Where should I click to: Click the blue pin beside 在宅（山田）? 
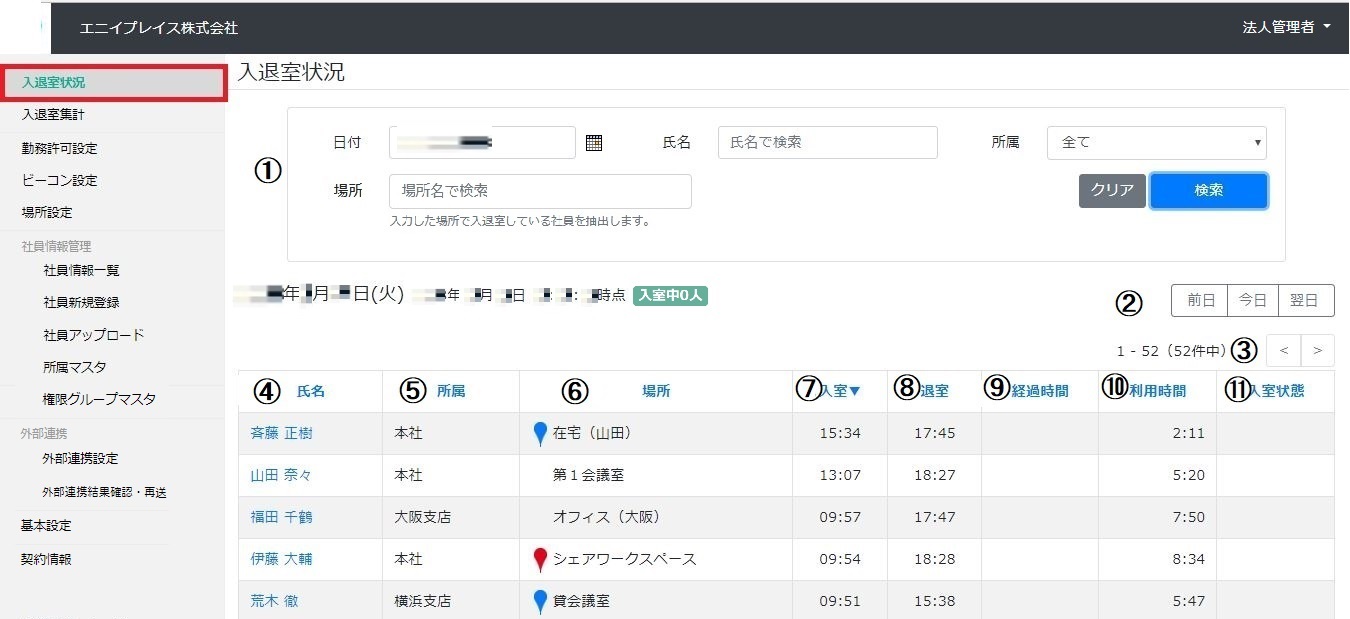(x=540, y=434)
